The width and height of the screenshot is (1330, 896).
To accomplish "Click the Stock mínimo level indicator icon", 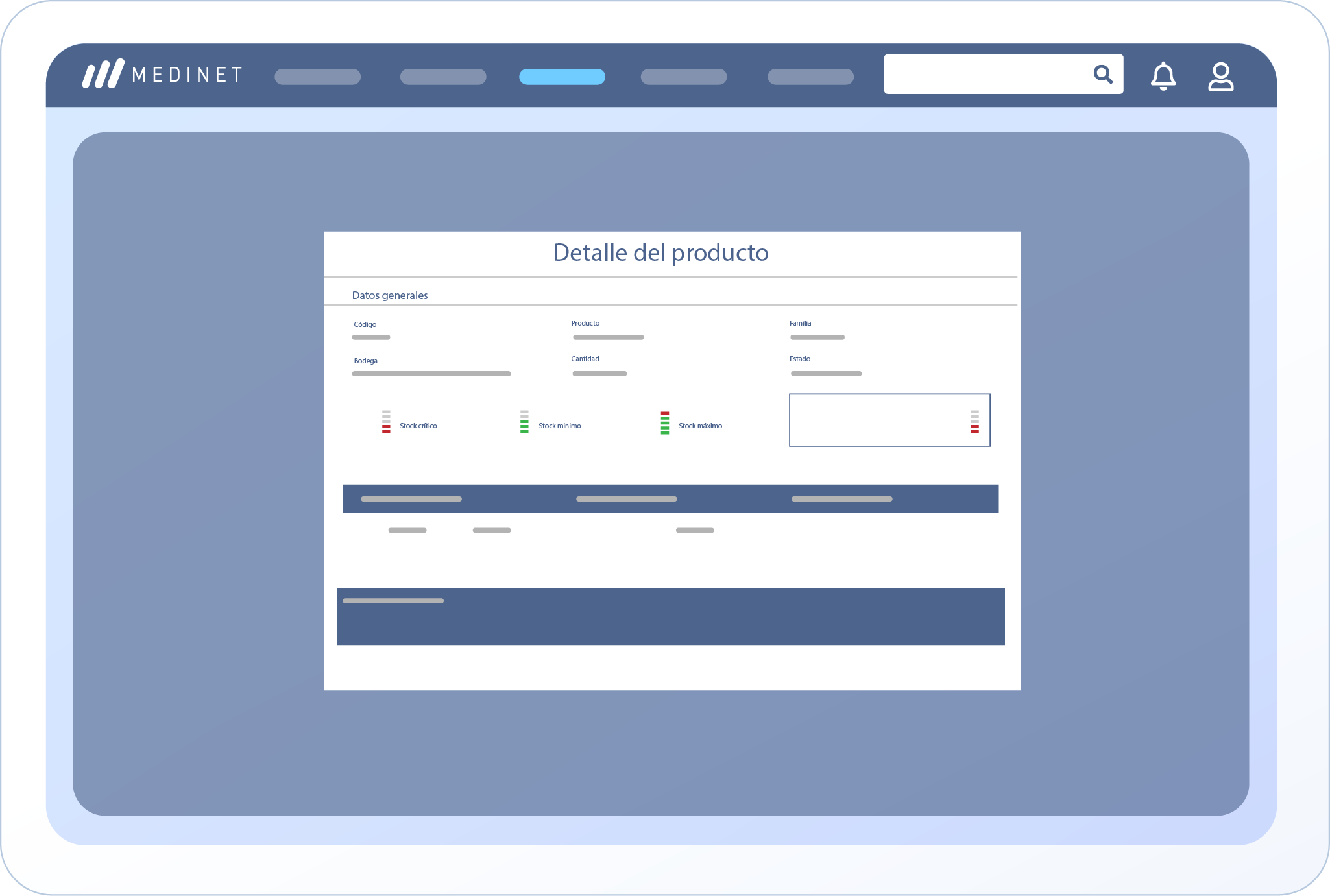I will pos(524,422).
